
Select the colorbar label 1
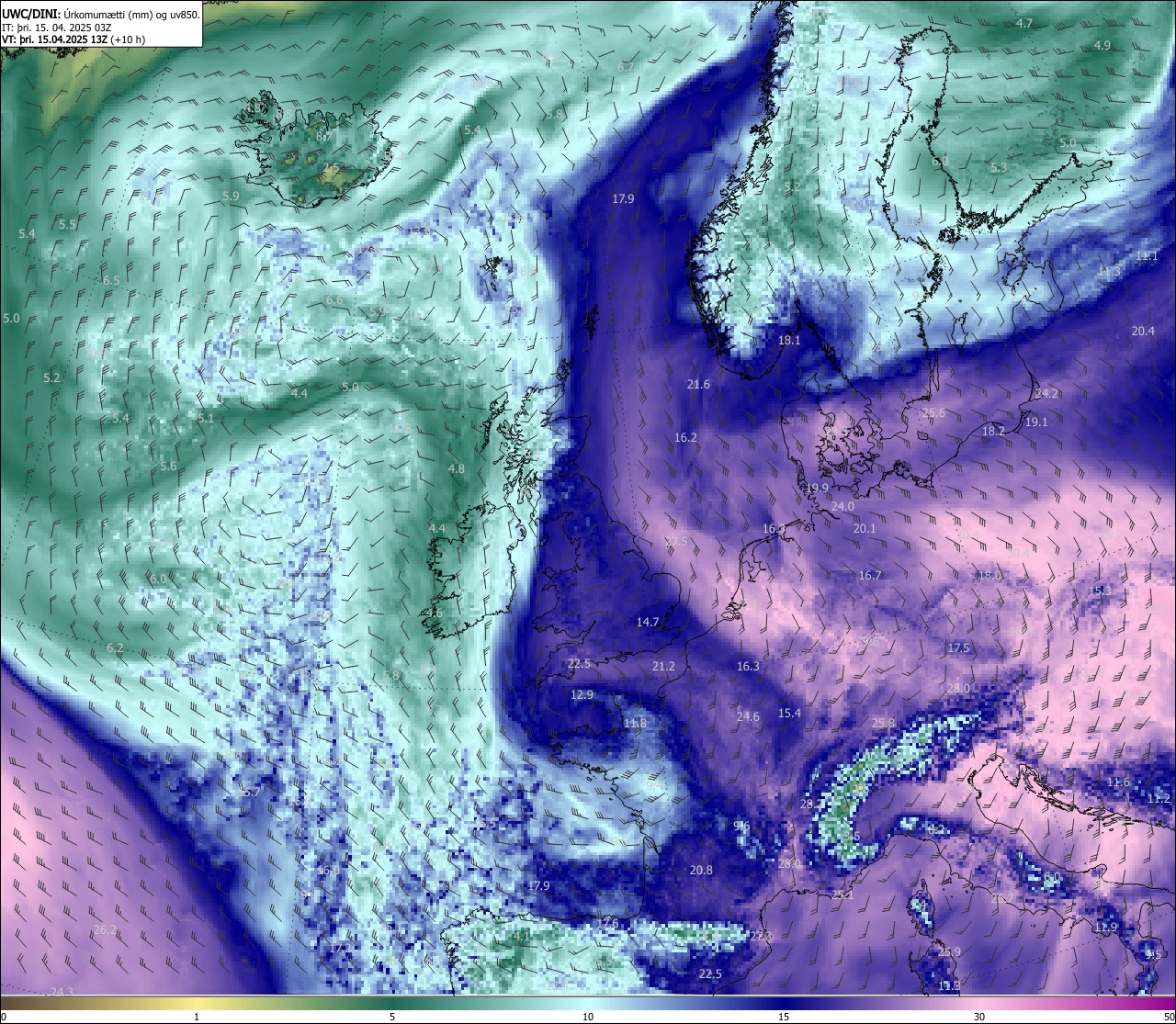197,1017
